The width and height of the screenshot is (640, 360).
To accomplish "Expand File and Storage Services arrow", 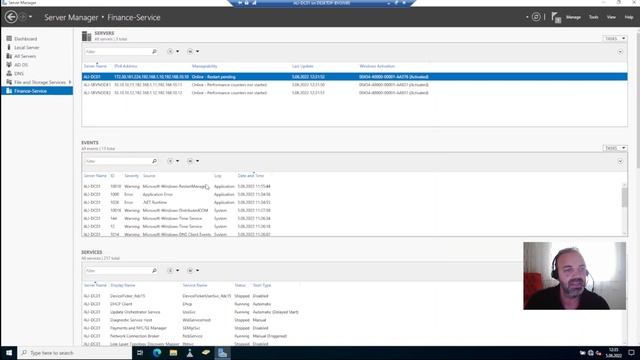I will (70, 82).
